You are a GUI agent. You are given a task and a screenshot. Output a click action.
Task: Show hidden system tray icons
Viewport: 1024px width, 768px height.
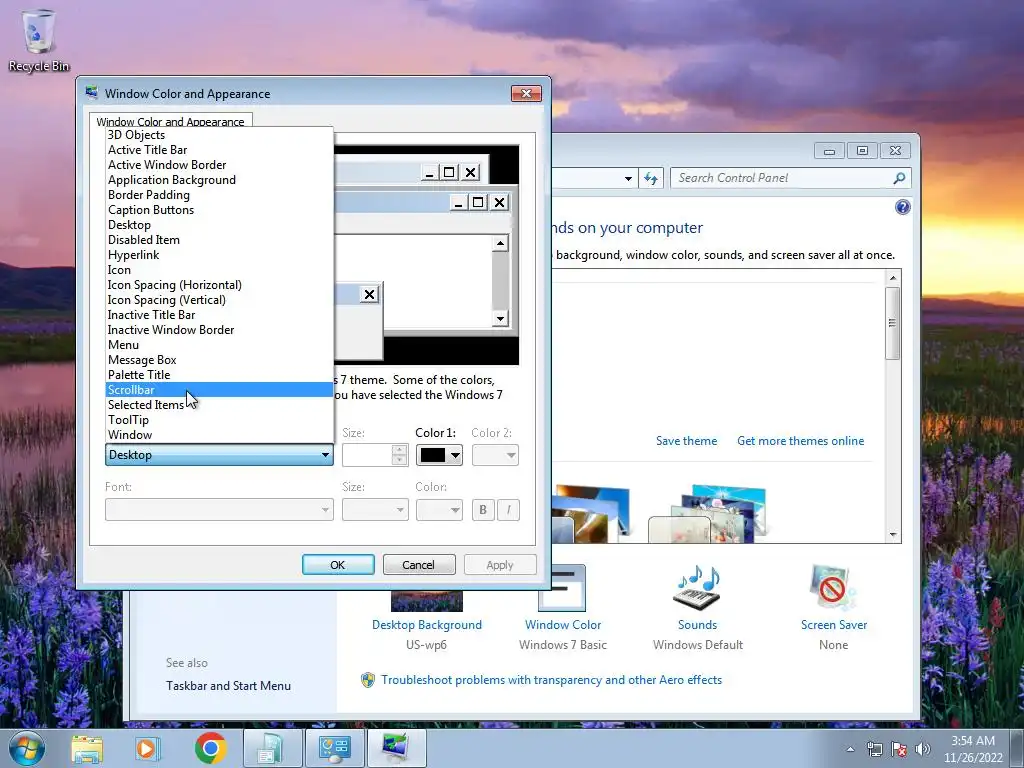850,749
